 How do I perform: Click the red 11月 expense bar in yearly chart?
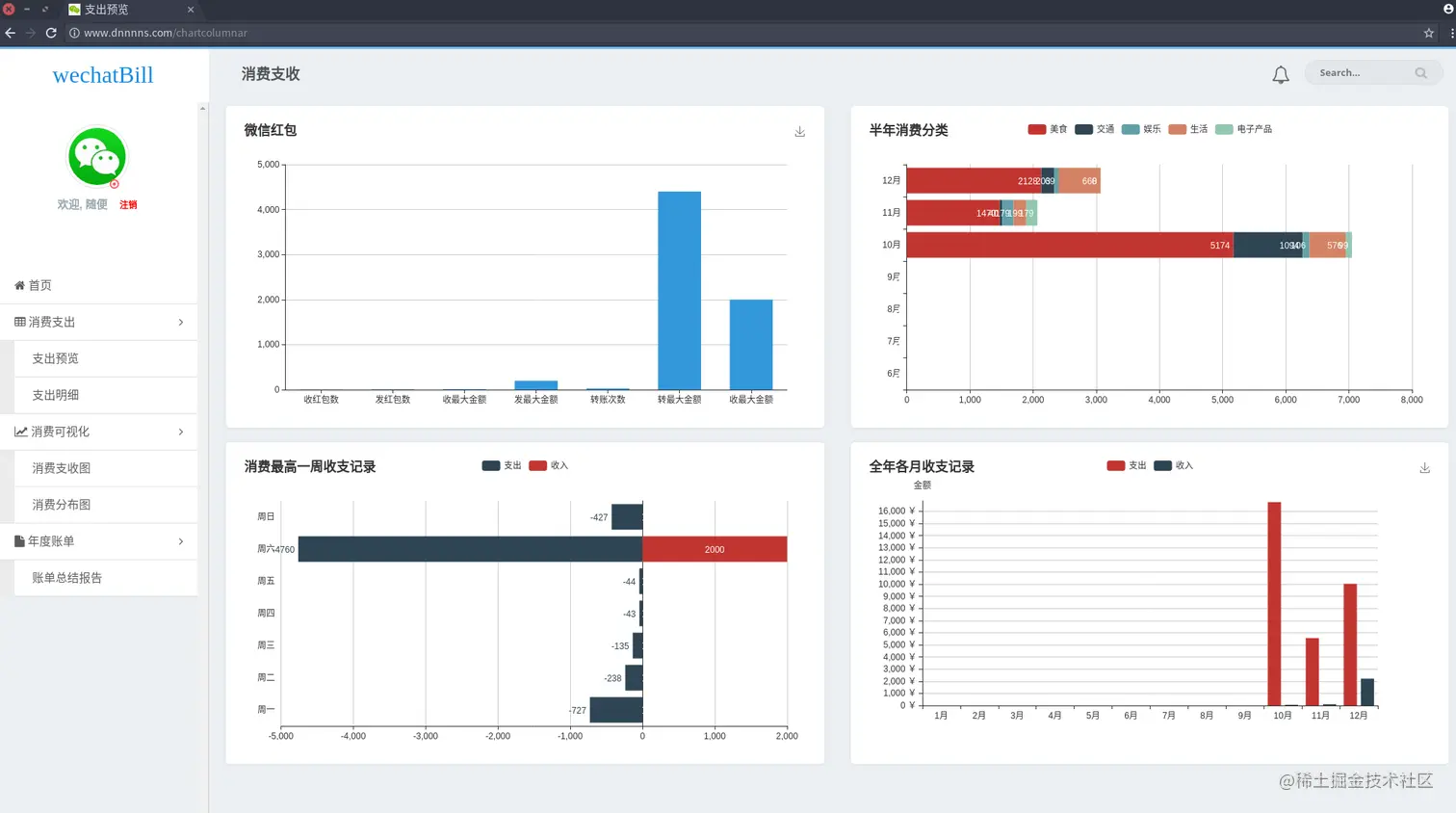pyautogui.click(x=1313, y=672)
